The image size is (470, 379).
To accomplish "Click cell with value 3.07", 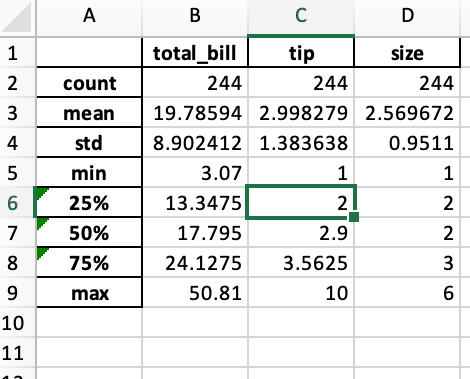I will pyautogui.click(x=195, y=173).
